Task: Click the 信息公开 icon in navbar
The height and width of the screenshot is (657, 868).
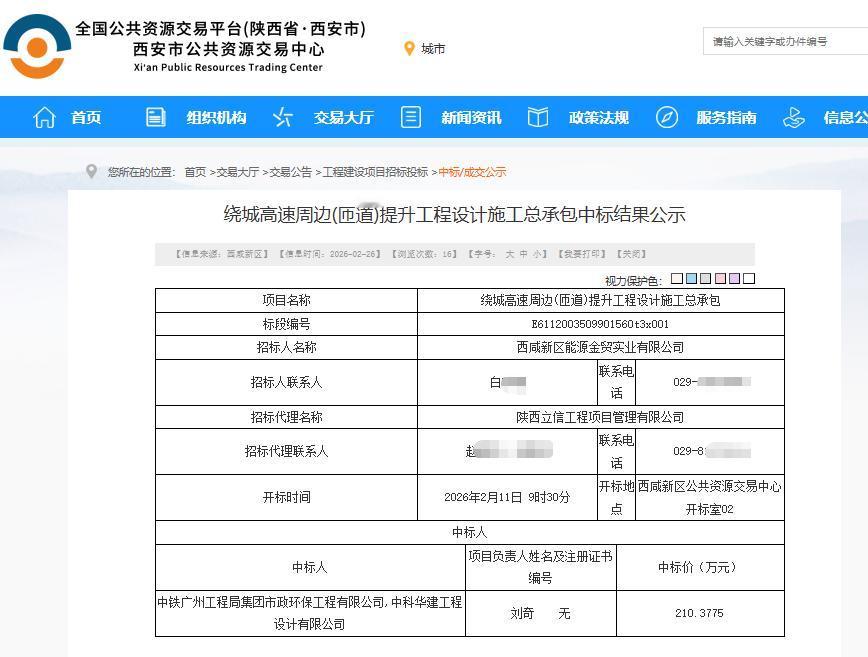Action: 794,117
